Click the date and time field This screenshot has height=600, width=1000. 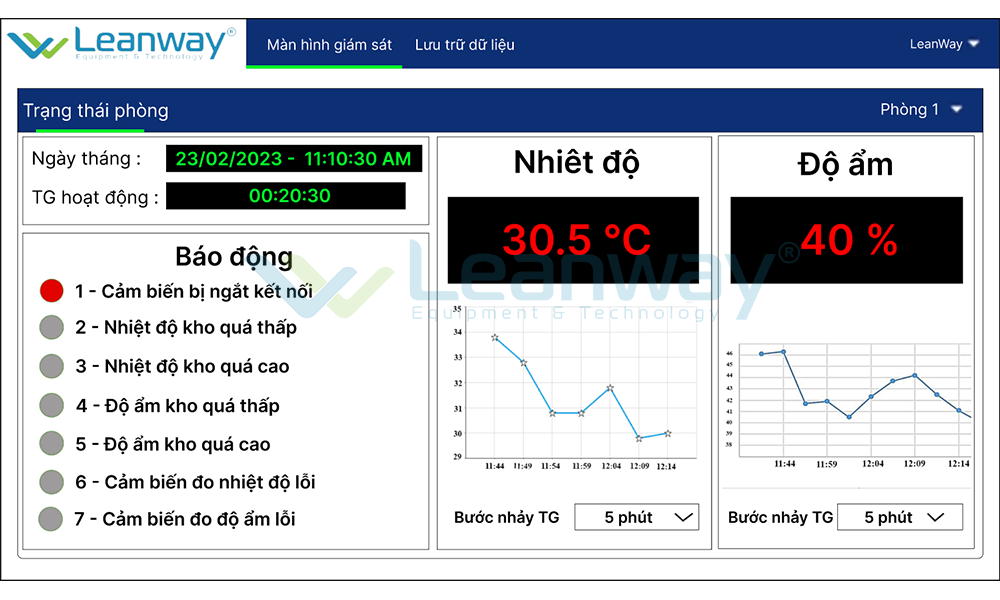[294, 158]
